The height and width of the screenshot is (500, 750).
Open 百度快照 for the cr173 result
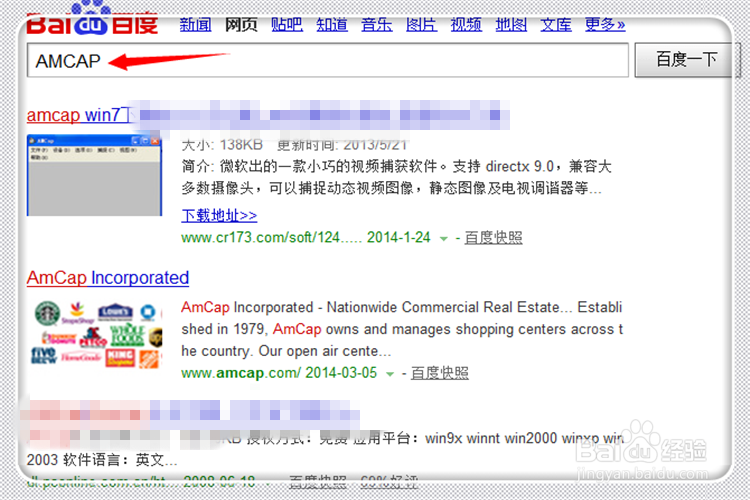pos(493,237)
